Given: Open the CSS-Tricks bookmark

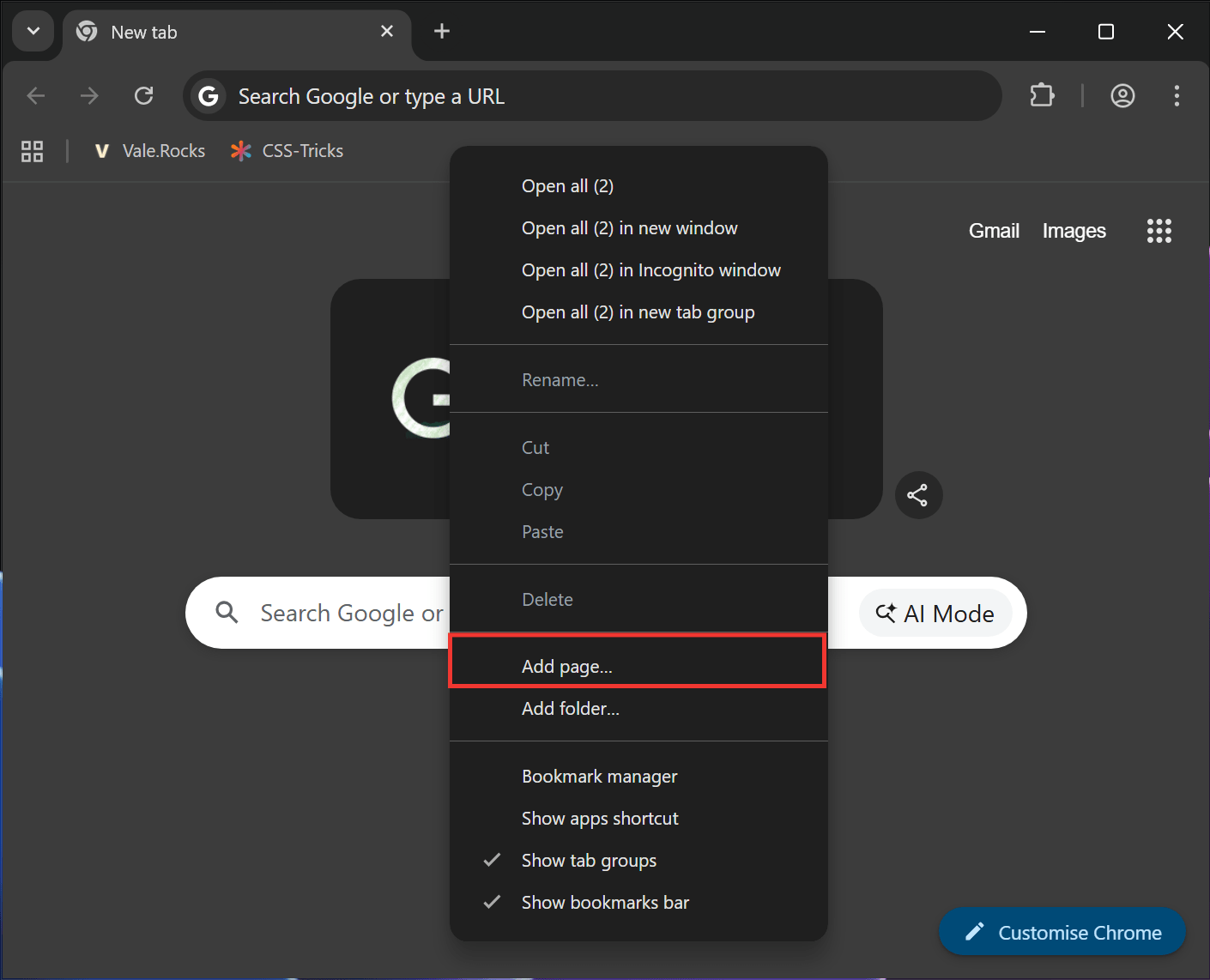Looking at the screenshot, I should [287, 150].
